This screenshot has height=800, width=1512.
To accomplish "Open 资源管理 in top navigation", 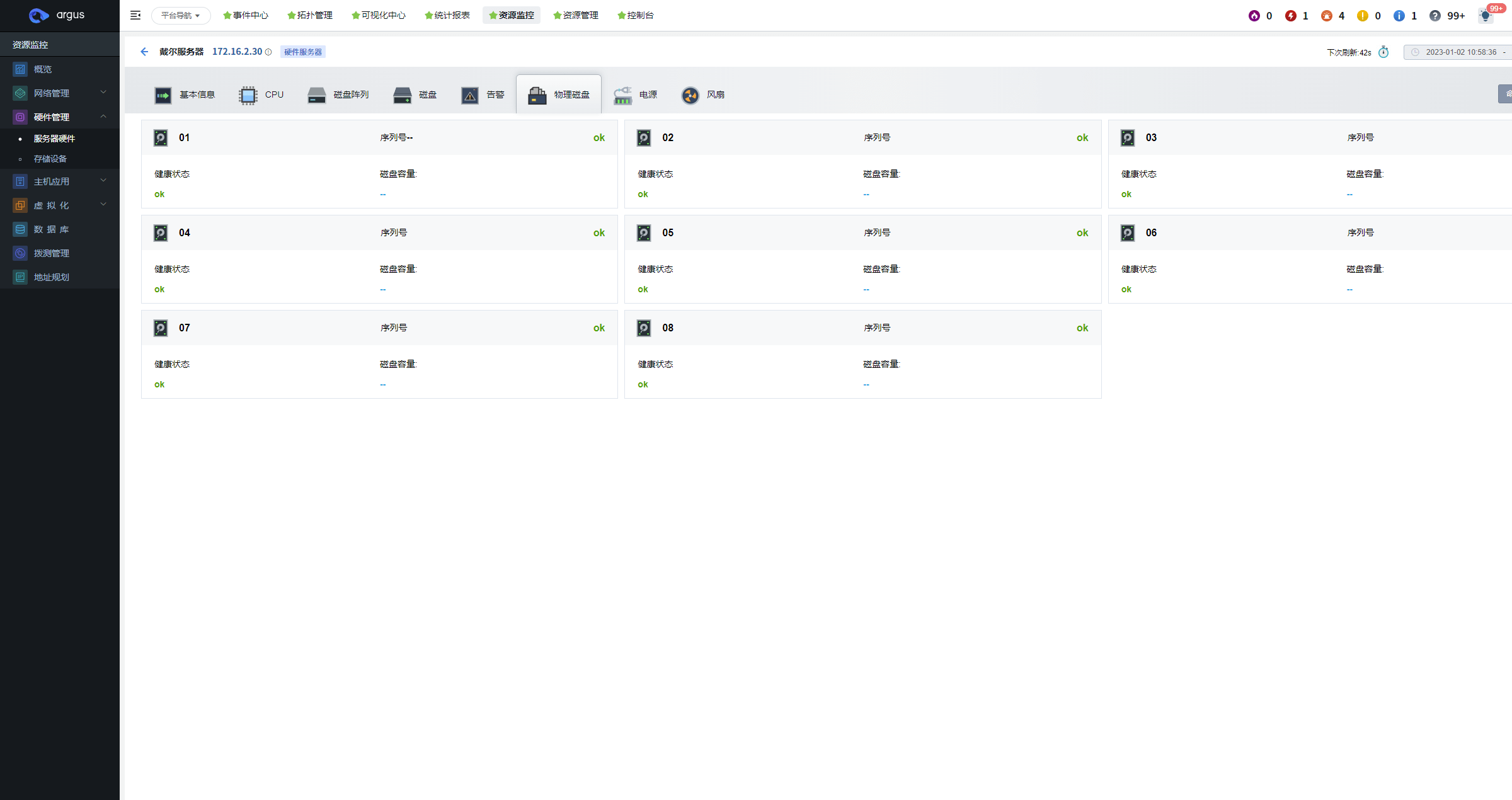I will 576,15.
